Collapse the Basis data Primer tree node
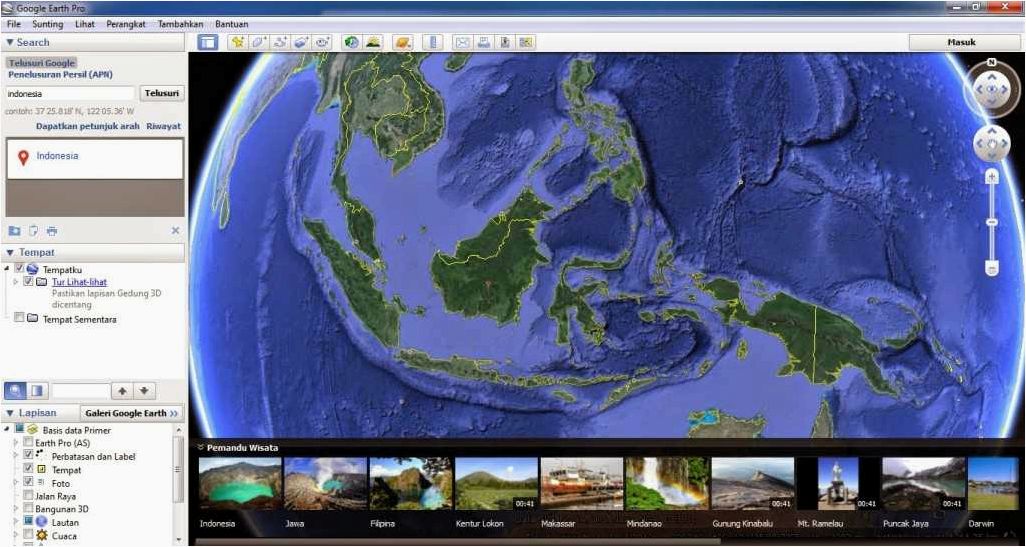This screenshot has height=547, width=1026. pyautogui.click(x=7, y=429)
